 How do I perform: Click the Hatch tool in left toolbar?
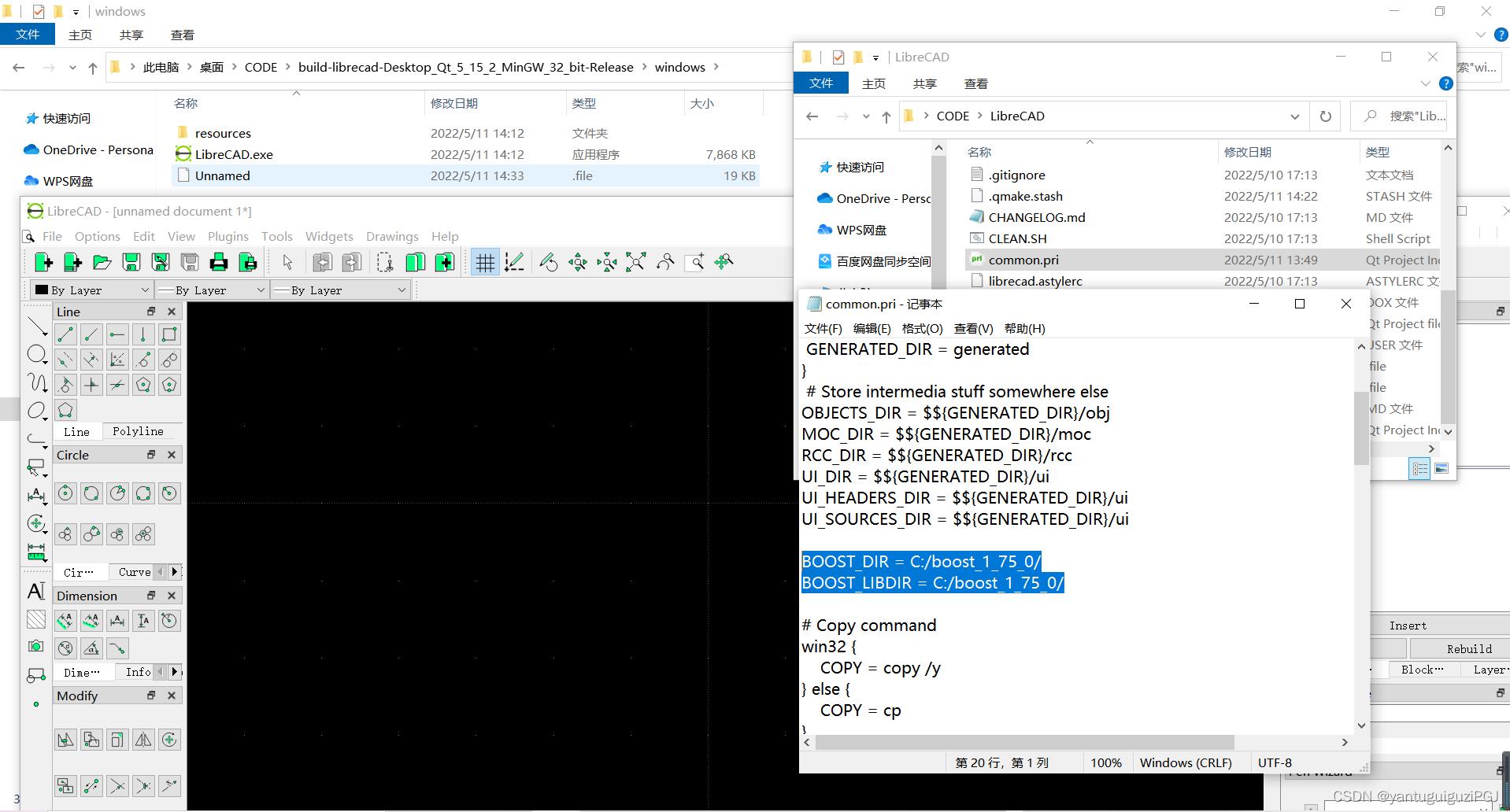tap(36, 619)
